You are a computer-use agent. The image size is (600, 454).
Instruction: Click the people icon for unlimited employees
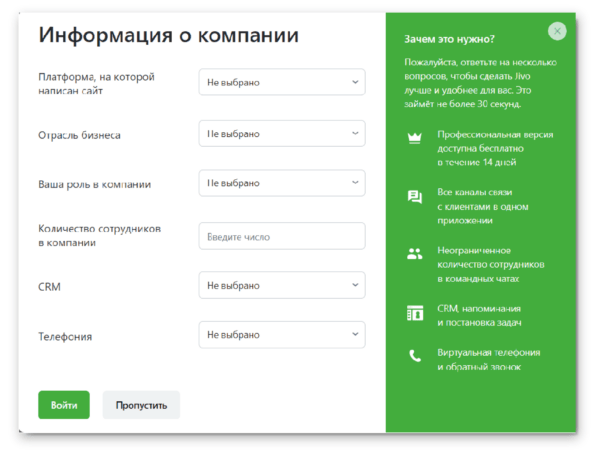[414, 253]
